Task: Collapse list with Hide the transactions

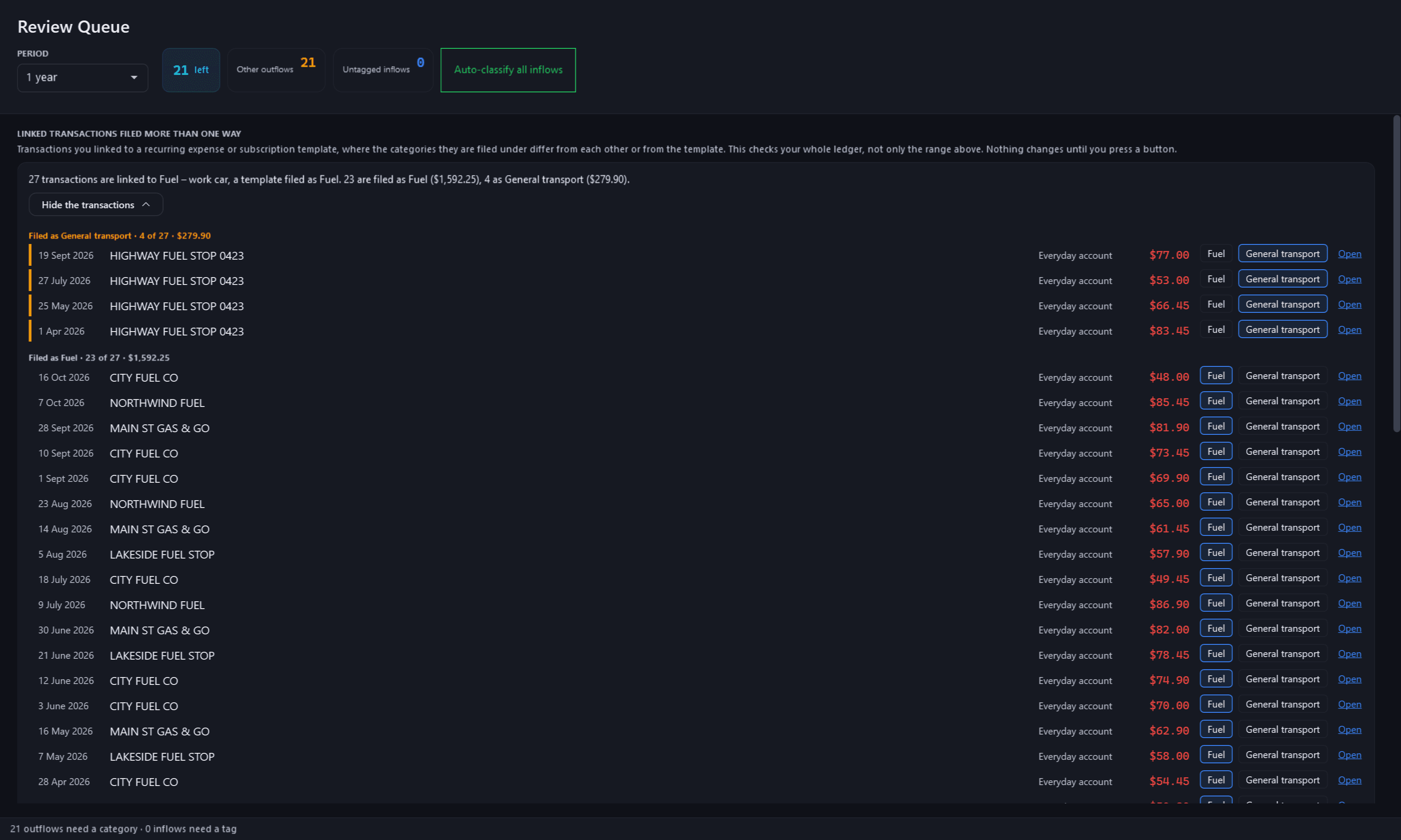Action: tap(96, 204)
